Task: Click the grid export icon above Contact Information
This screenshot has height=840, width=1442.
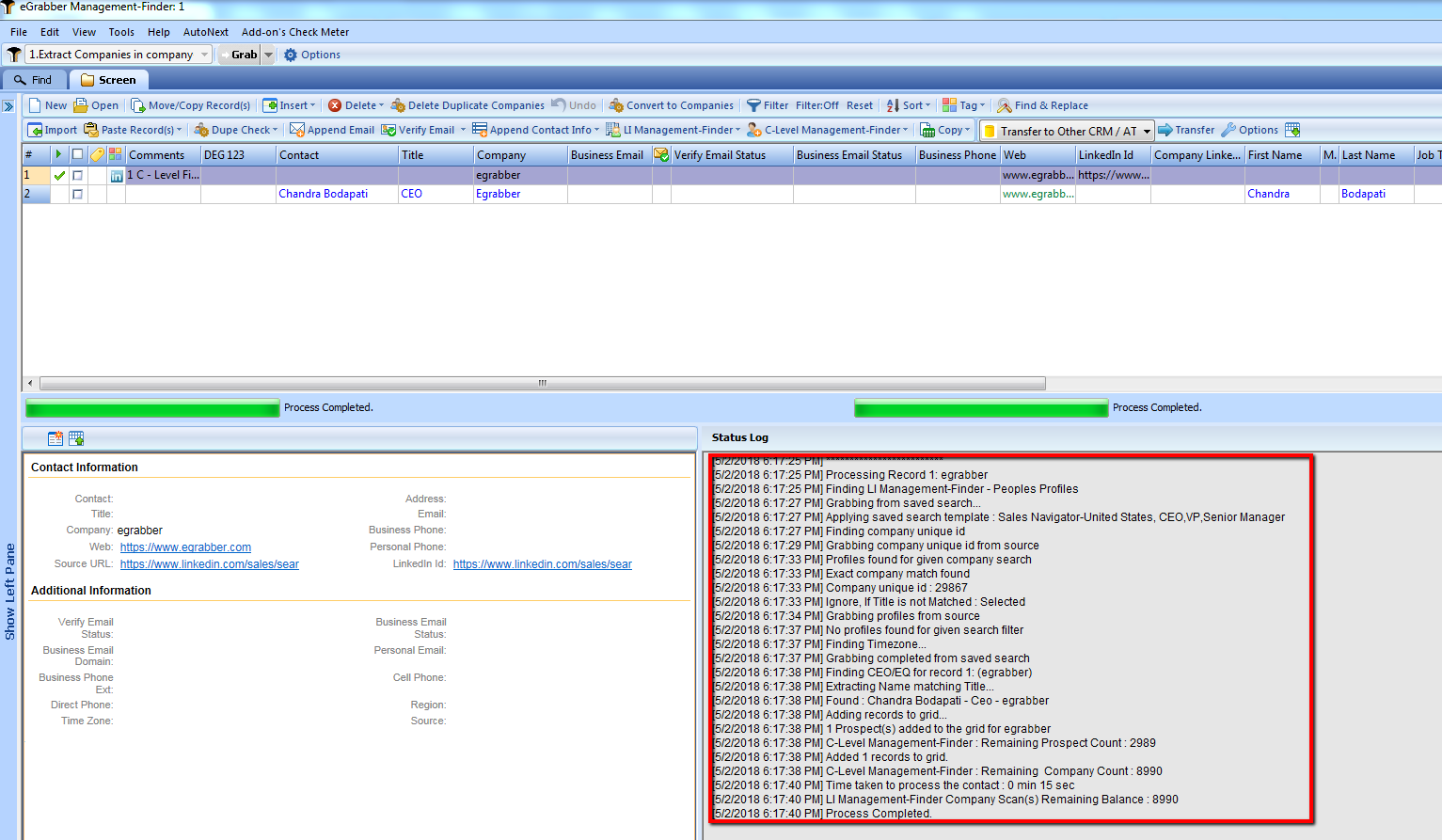Action: [x=76, y=438]
